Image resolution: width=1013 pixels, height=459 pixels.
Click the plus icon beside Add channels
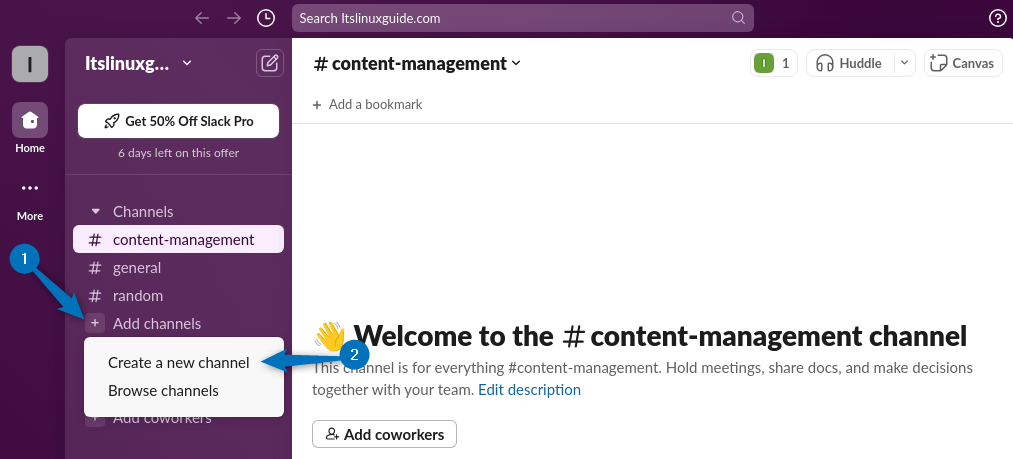click(x=95, y=323)
